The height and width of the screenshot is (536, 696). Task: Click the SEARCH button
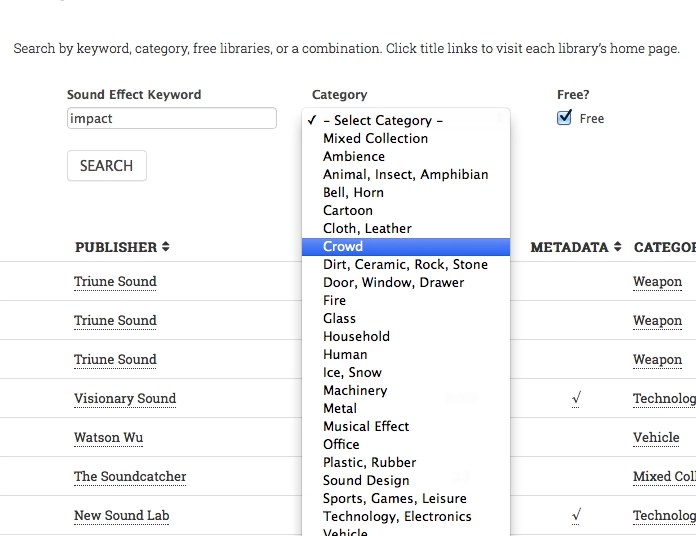point(107,166)
